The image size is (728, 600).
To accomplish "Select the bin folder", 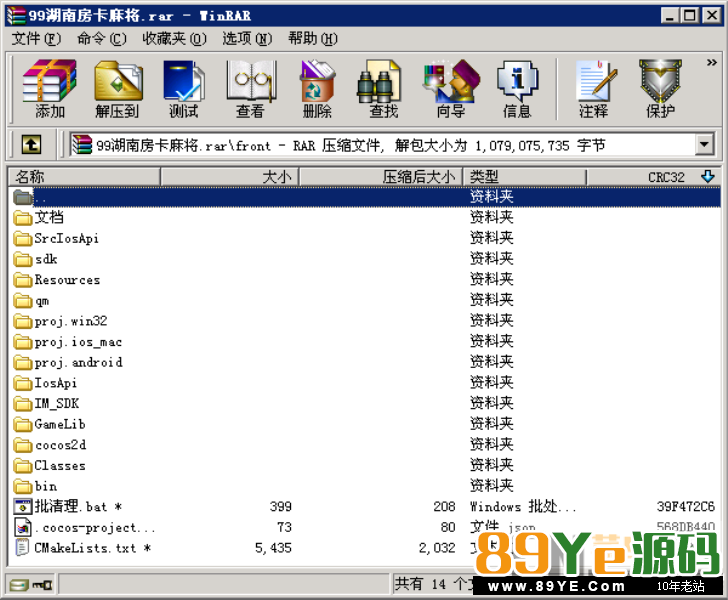I will tap(36, 486).
